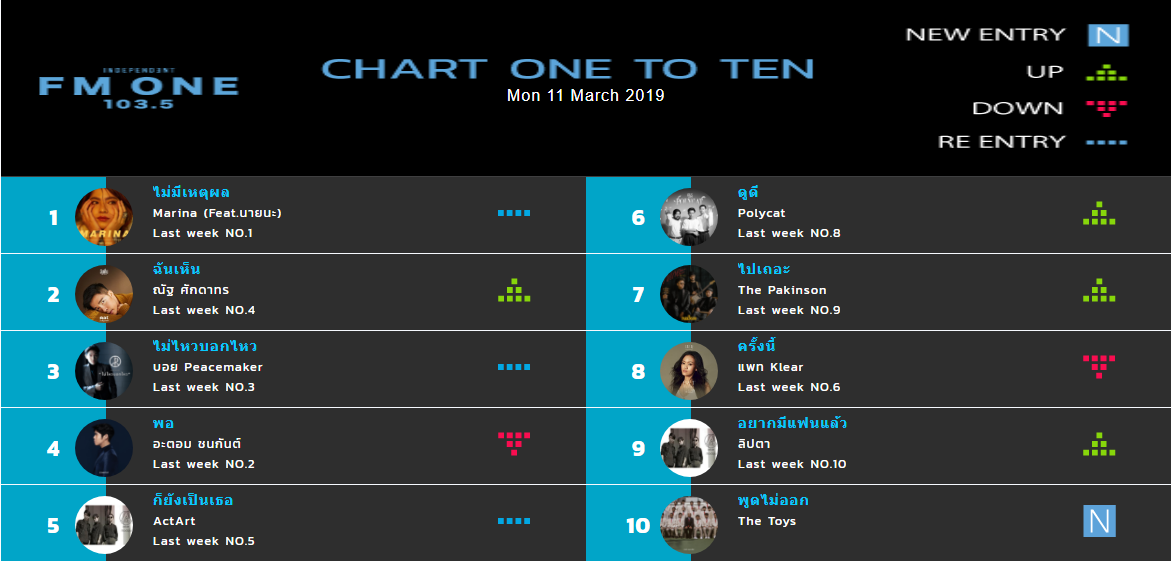The image size is (1171, 561).
Task: Click the N new entry icon for The Toys
Action: pyautogui.click(x=1099, y=521)
